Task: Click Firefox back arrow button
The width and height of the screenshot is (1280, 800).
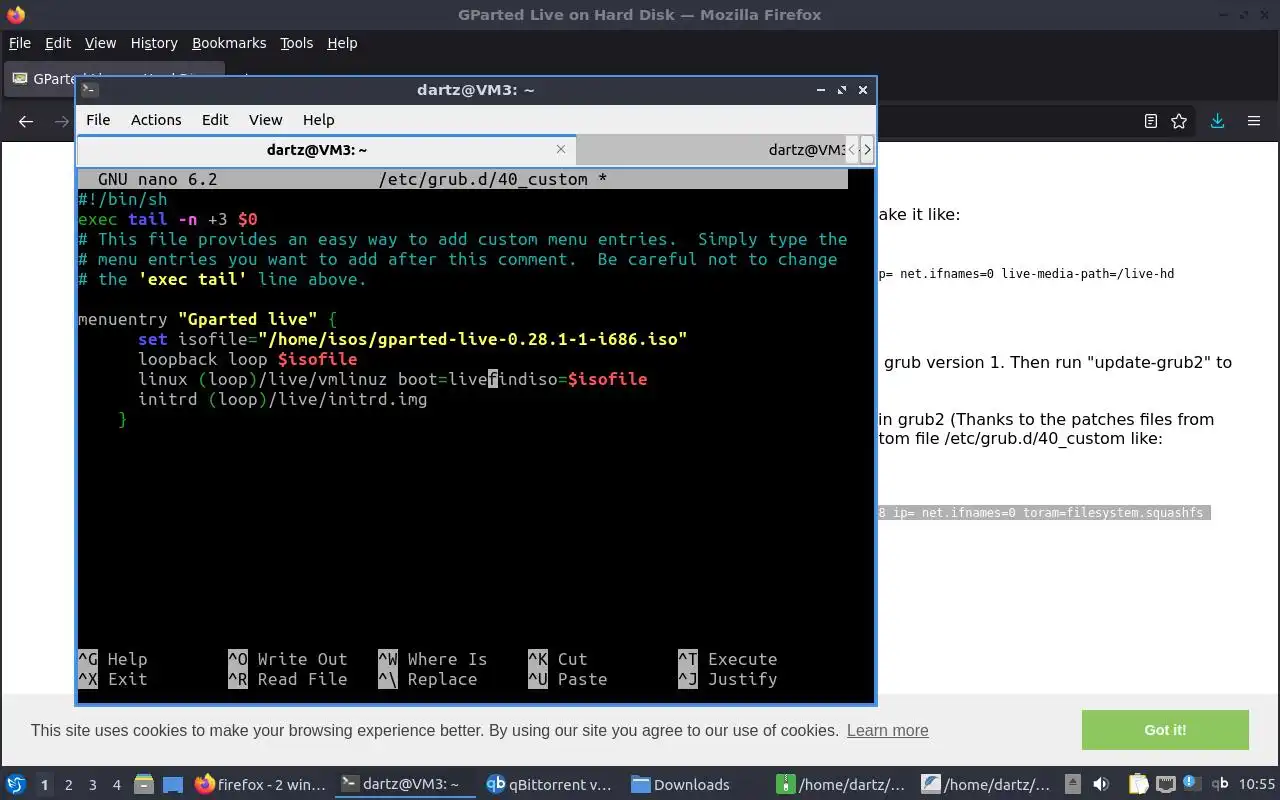Action: 26,121
